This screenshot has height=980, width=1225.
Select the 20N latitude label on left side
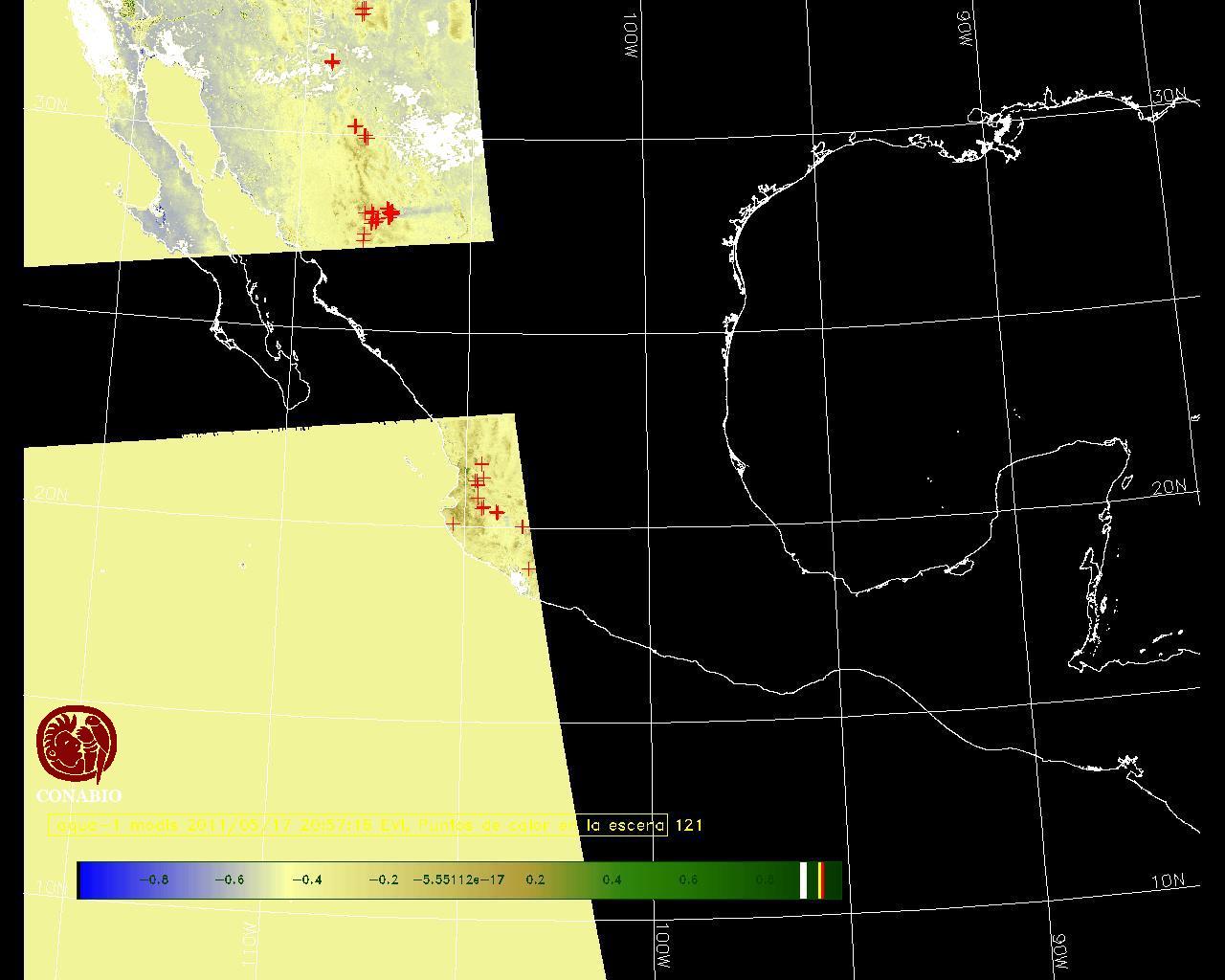(x=50, y=494)
